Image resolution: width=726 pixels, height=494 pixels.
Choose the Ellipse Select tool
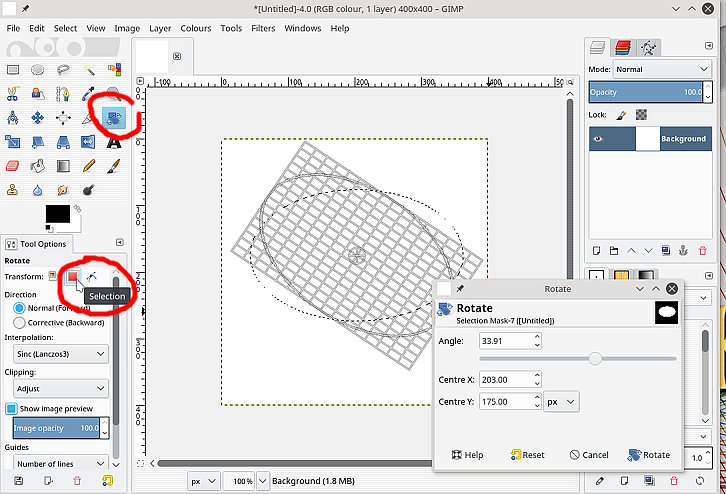tap(38, 69)
